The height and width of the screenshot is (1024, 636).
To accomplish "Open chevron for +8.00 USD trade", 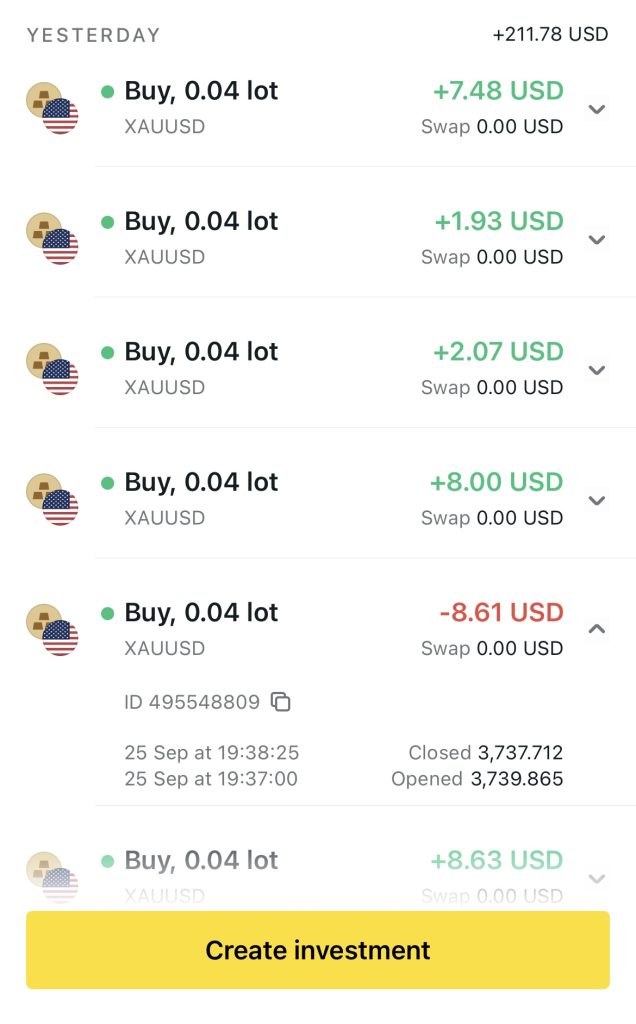I will [597, 500].
